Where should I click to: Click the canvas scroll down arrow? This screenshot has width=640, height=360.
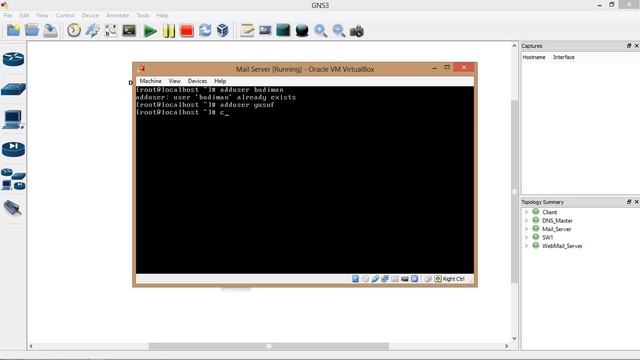[514, 338]
